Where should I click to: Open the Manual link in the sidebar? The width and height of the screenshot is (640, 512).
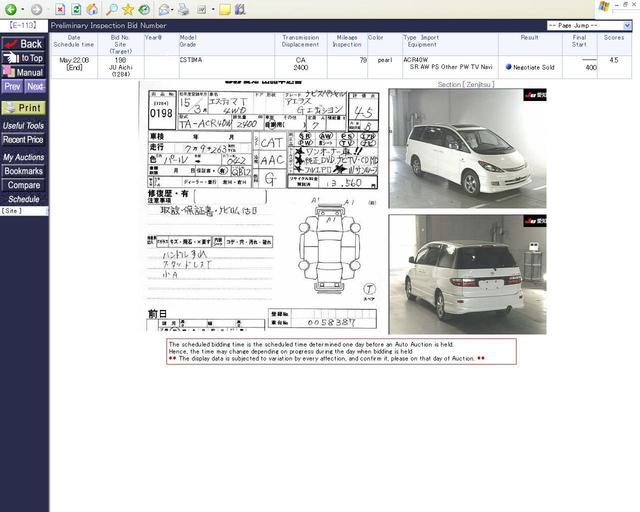point(24,72)
